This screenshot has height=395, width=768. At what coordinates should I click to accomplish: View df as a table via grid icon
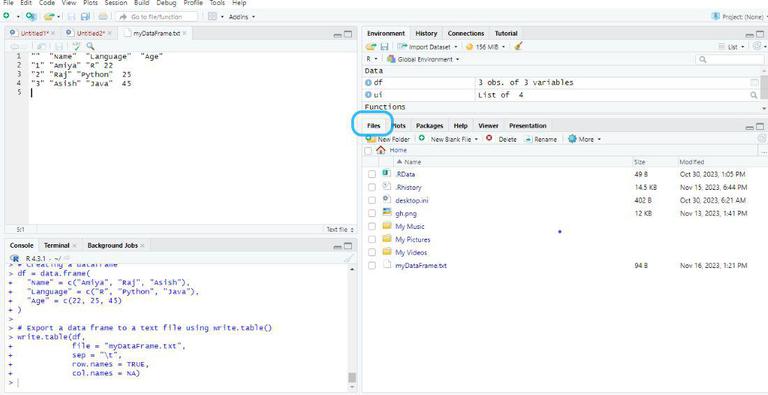click(x=754, y=83)
